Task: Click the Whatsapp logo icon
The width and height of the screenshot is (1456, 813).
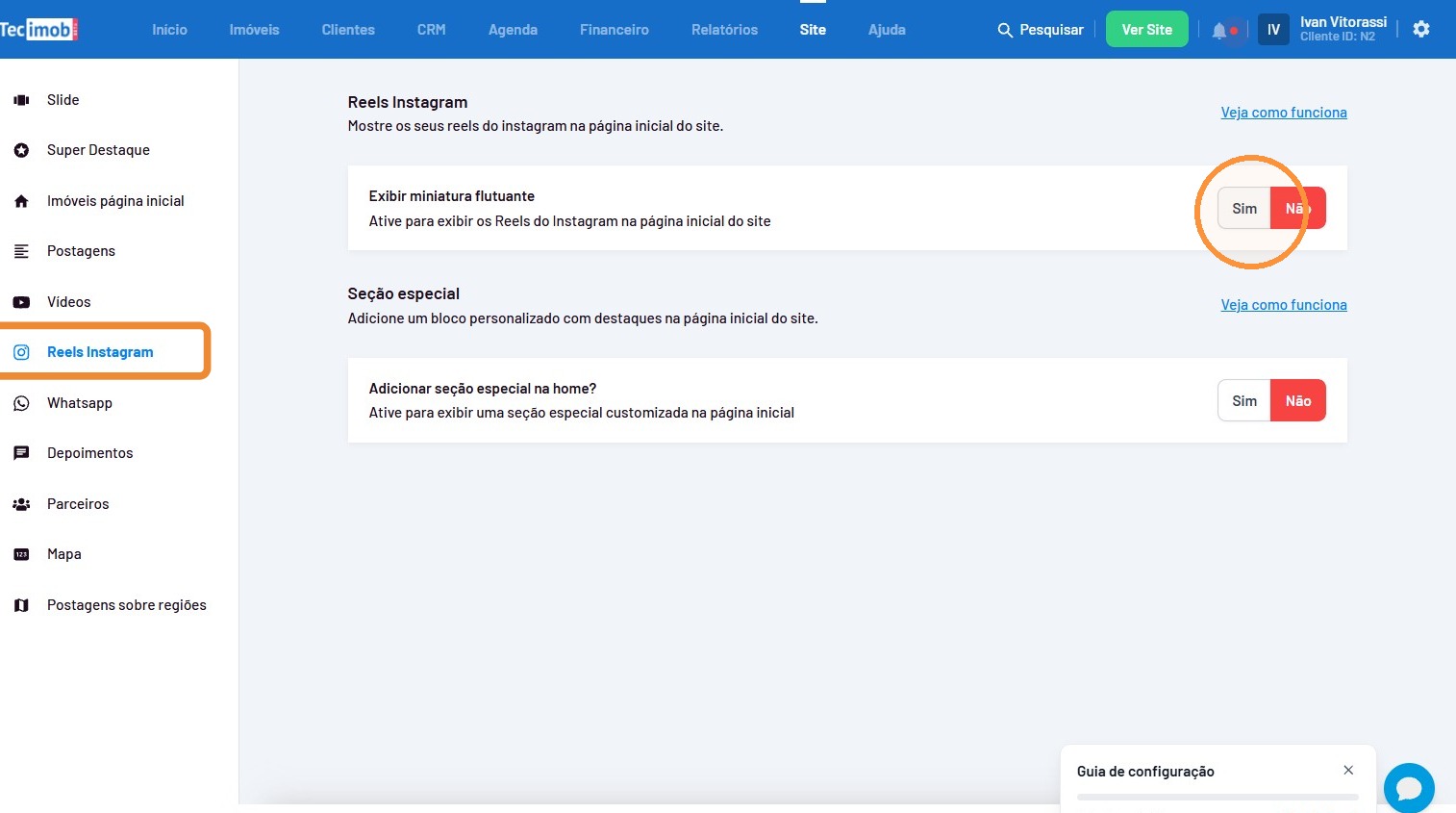Action: 21,403
